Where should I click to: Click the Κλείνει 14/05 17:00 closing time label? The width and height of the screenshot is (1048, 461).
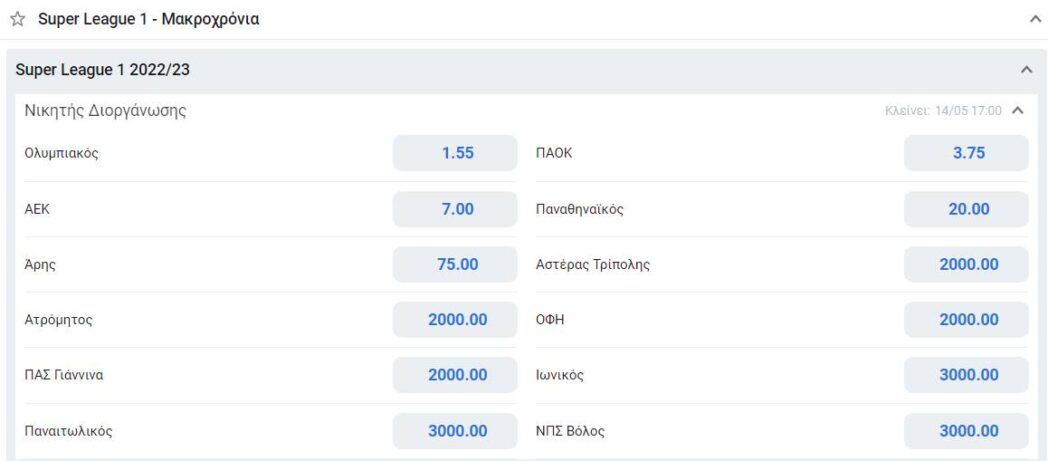click(943, 111)
